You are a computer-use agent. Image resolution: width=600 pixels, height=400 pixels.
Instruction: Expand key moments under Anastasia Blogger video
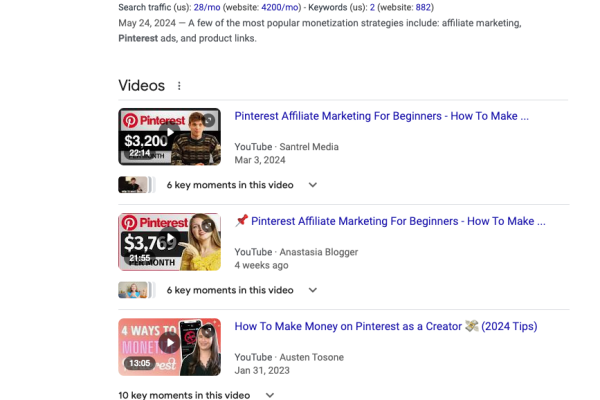pos(313,290)
